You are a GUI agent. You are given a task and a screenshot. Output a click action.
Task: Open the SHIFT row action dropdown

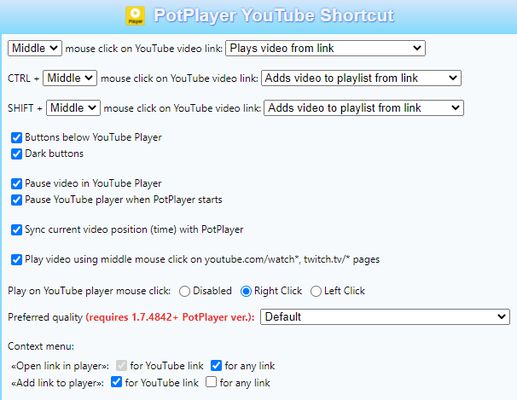point(364,108)
